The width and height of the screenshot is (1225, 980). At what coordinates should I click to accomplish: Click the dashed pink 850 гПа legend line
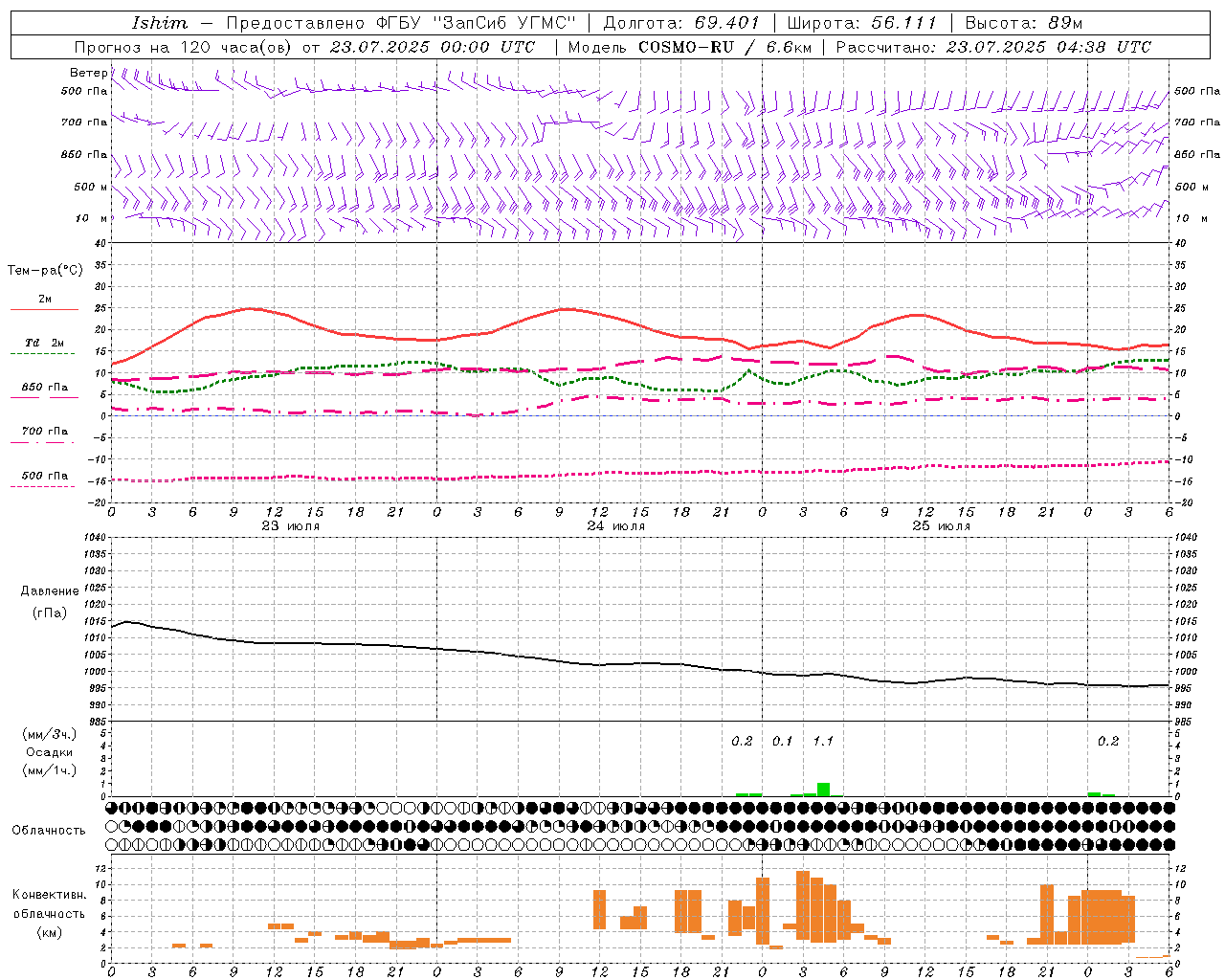tap(44, 397)
